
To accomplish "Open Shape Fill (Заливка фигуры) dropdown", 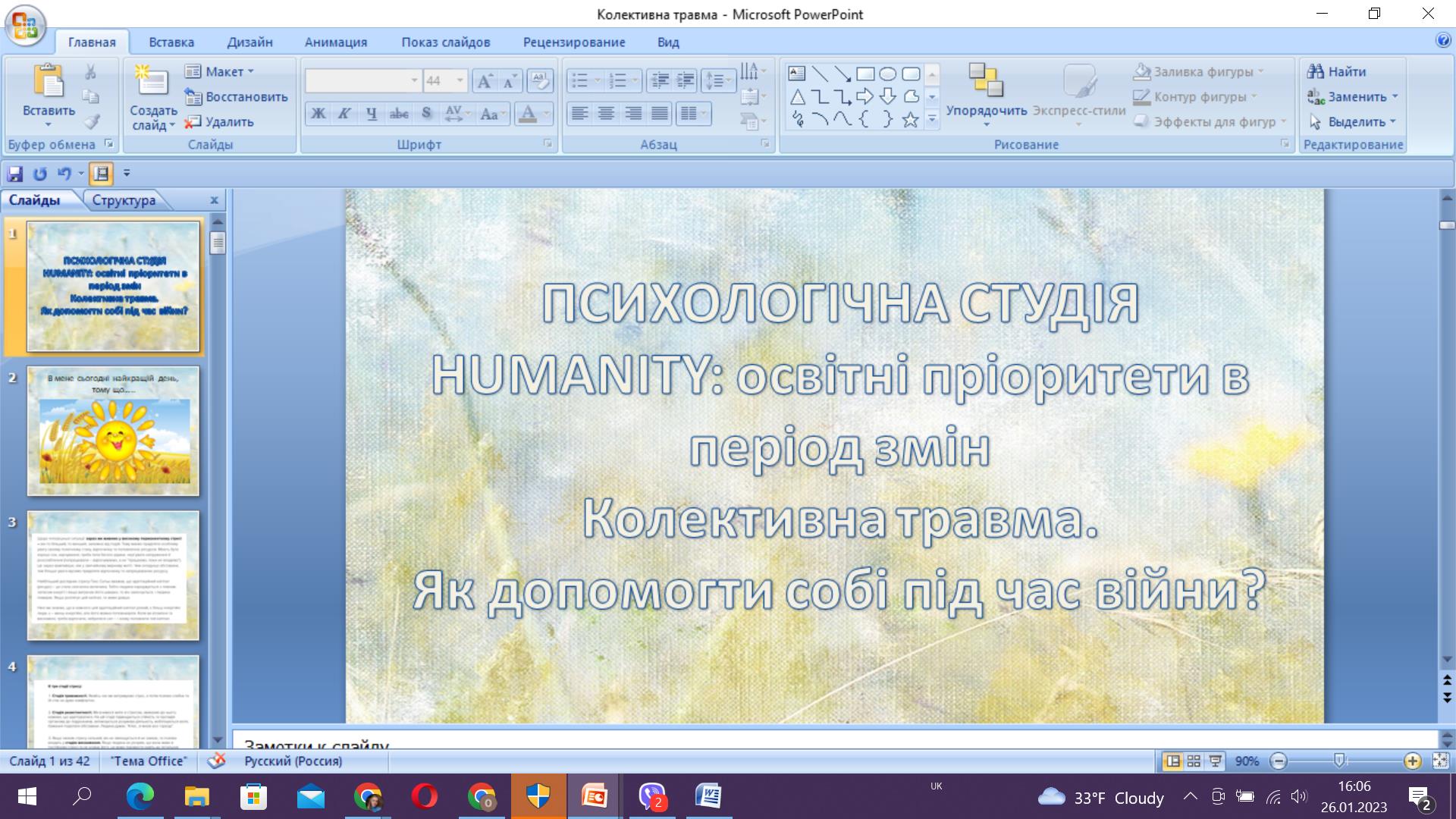I will pos(1198,71).
